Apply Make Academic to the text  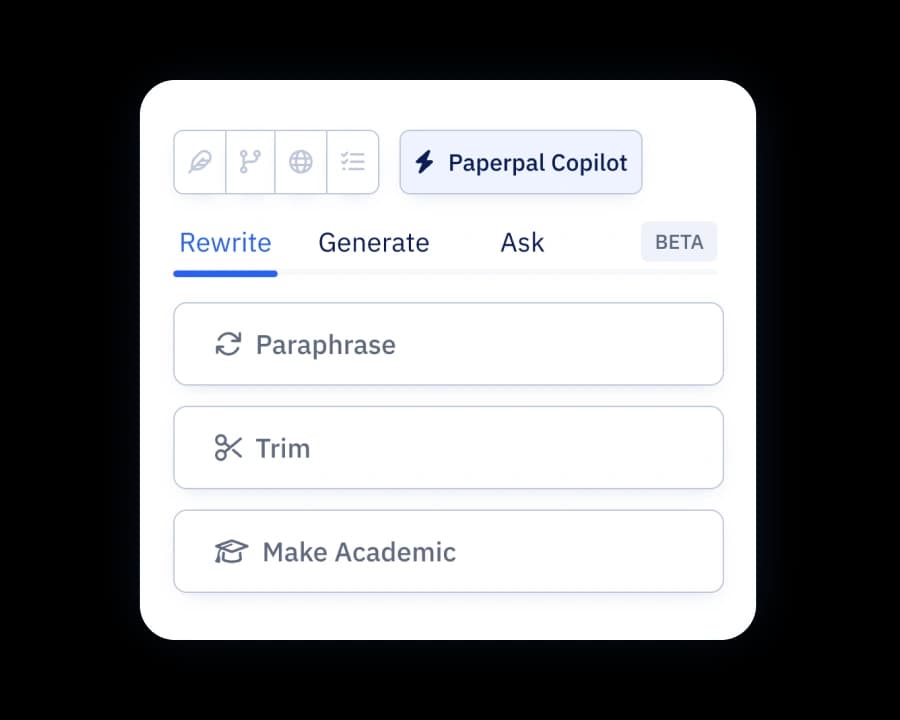[448, 551]
